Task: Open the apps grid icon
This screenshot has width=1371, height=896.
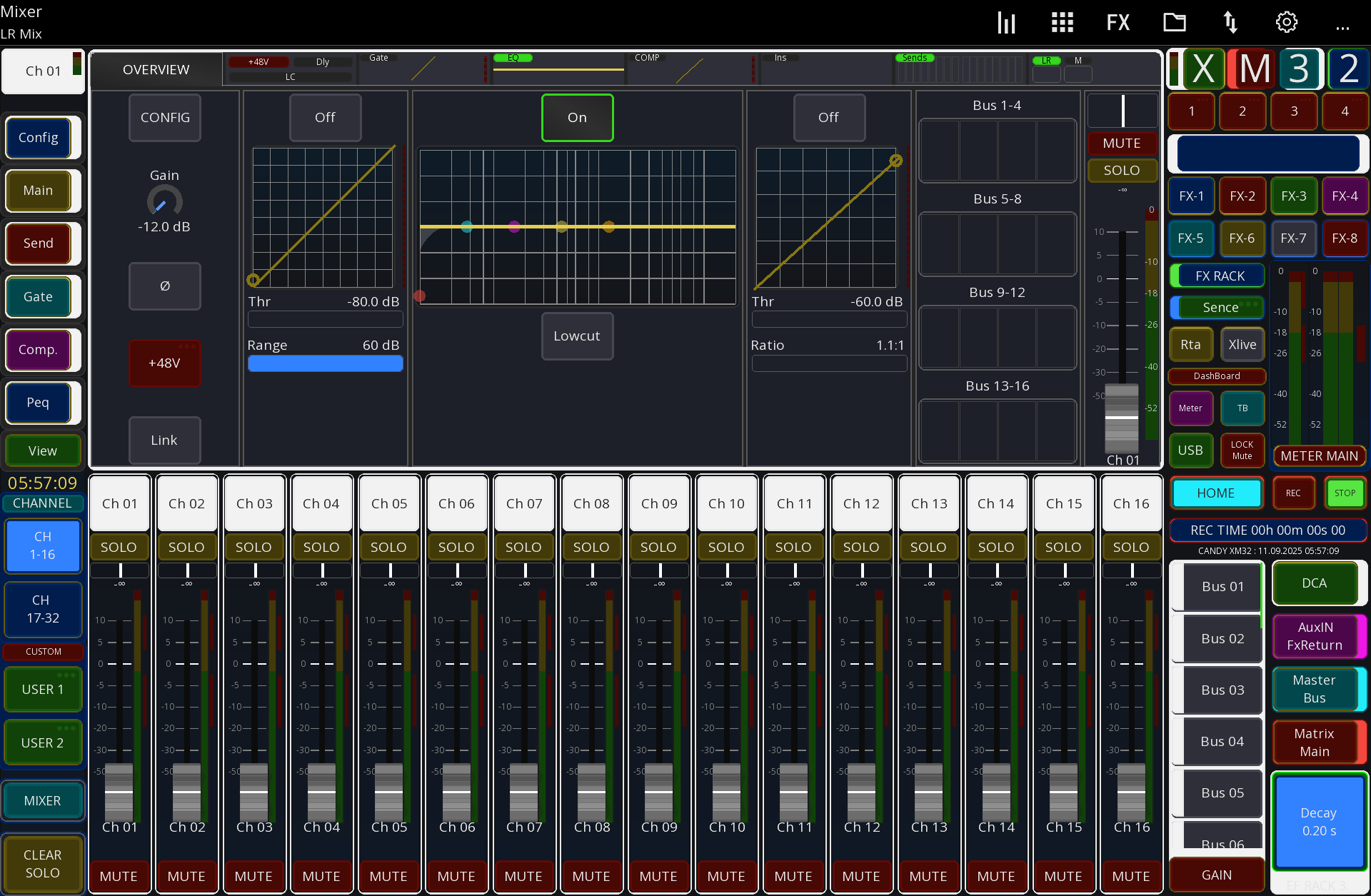Action: [1062, 22]
